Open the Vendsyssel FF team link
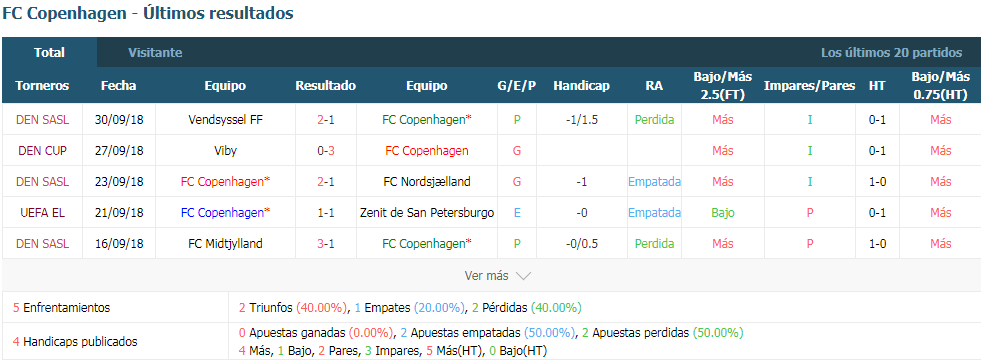 [x=225, y=119]
